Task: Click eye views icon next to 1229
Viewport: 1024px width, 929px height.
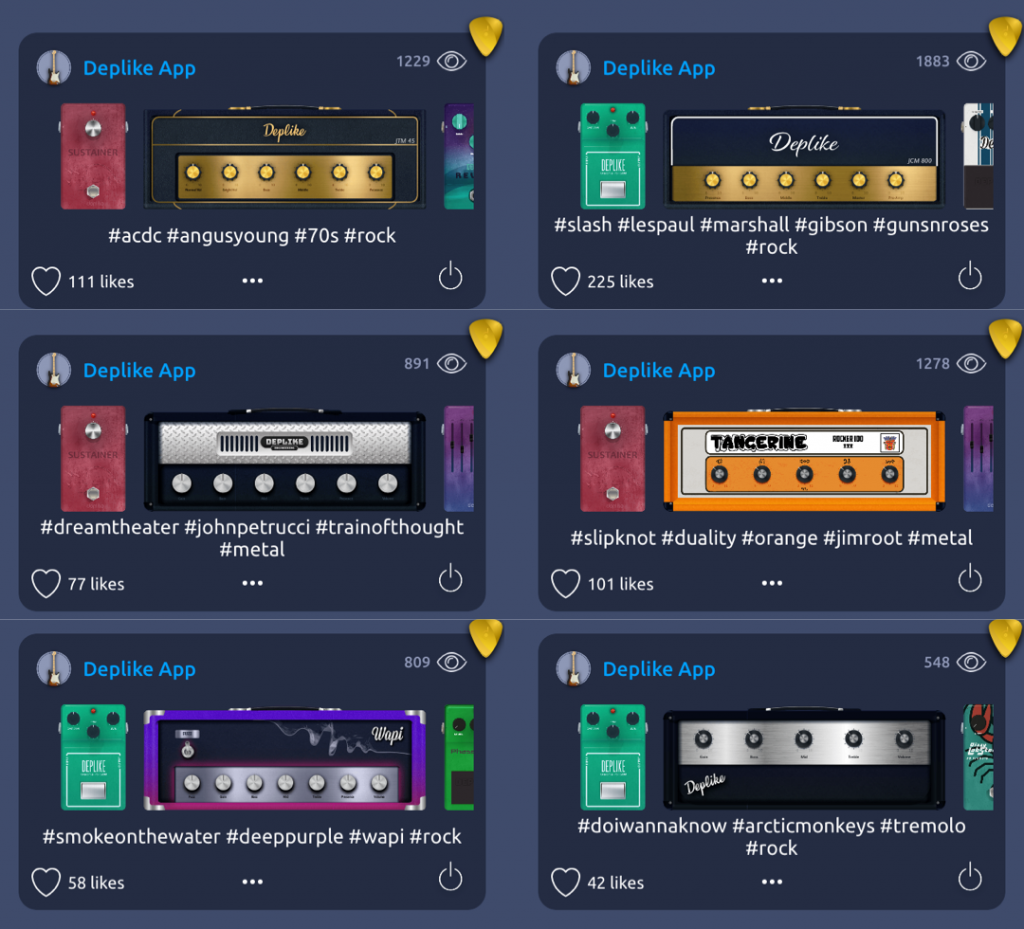Action: (452, 61)
